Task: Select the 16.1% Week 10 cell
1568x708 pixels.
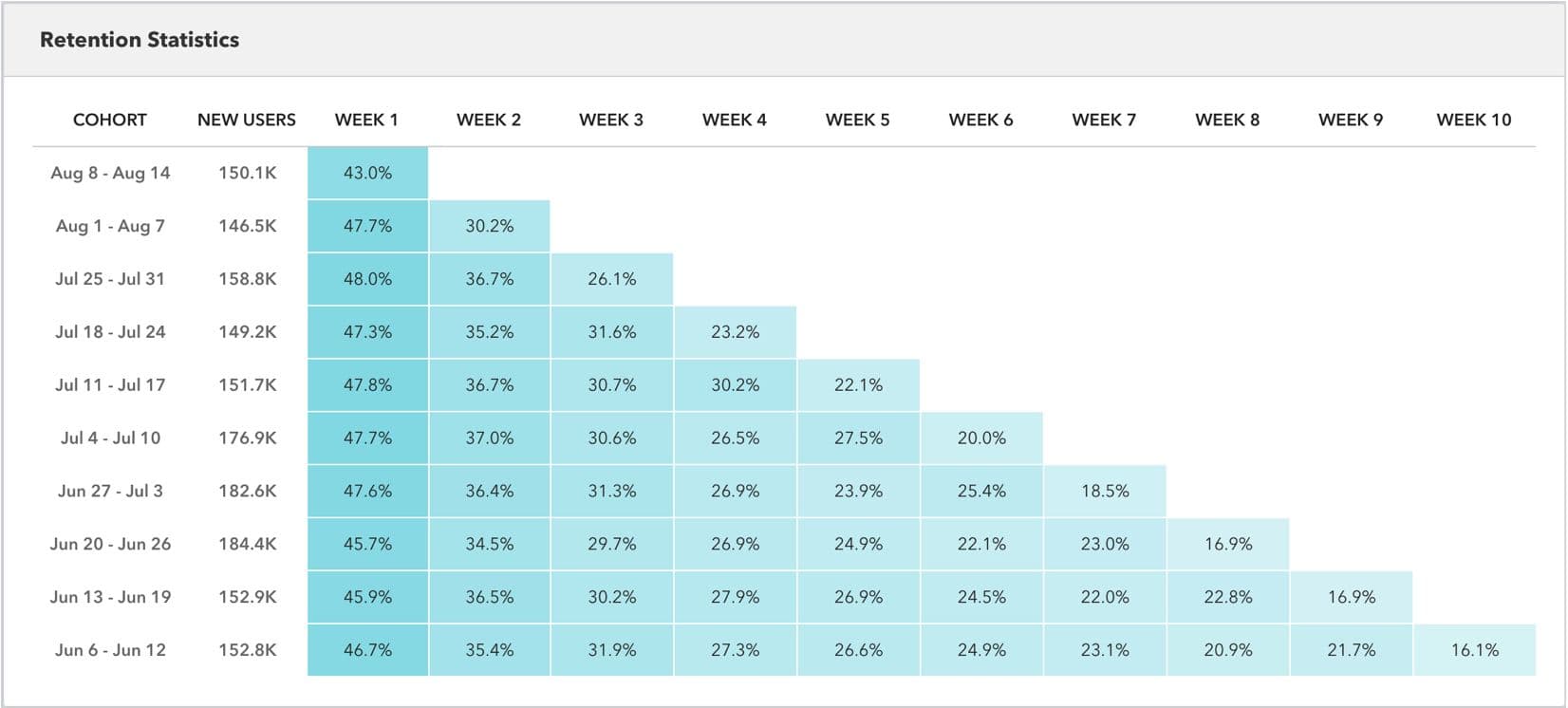Action: coord(1475,650)
